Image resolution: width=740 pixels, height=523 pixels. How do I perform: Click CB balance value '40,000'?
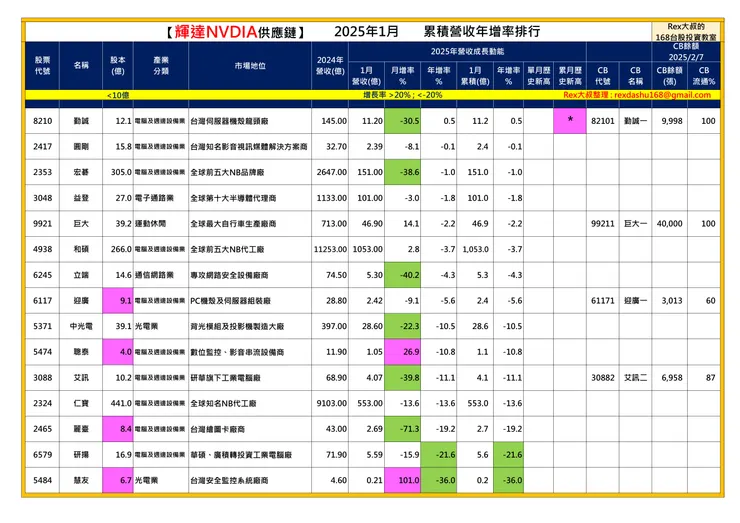click(x=670, y=223)
